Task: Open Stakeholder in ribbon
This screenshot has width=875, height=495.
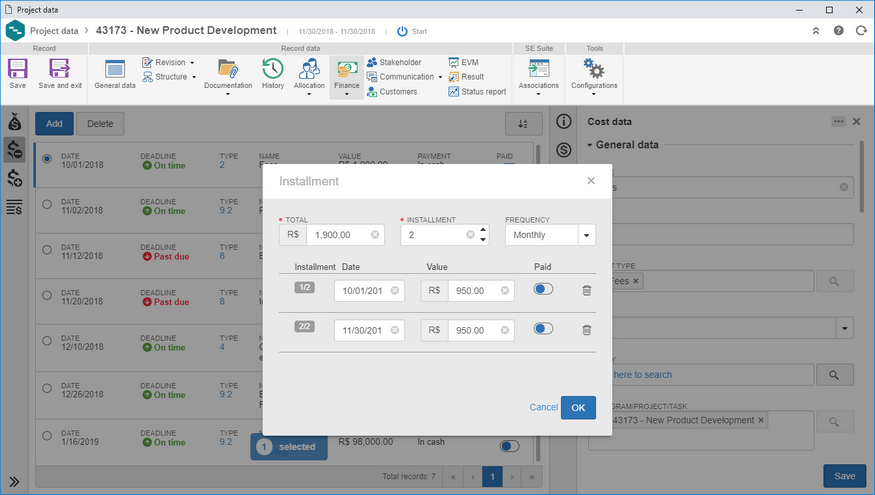Action: pyautogui.click(x=394, y=63)
